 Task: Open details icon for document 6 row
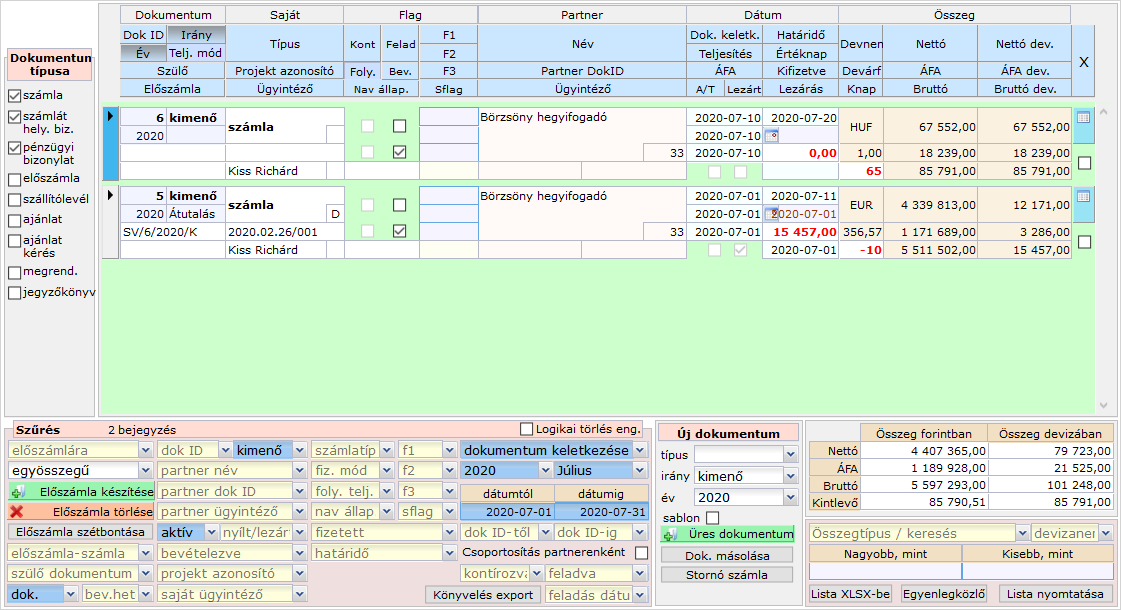pyautogui.click(x=1083, y=117)
